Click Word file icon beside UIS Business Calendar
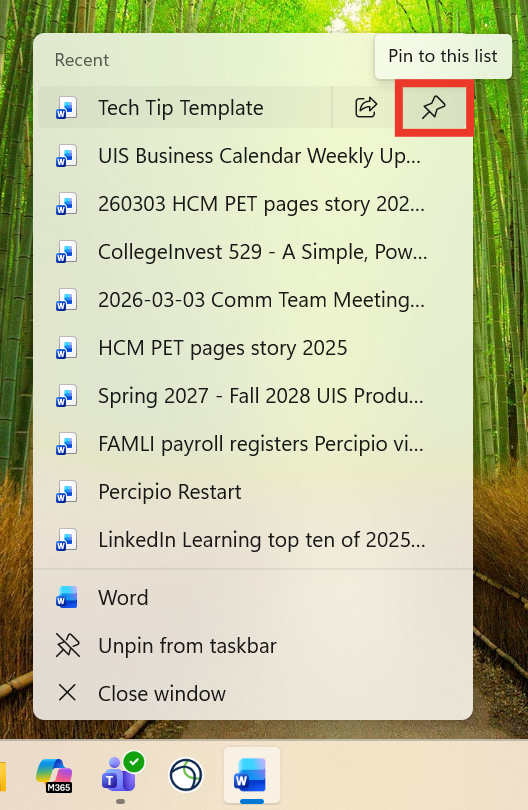Image resolution: width=528 pixels, height=810 pixels. click(67, 156)
